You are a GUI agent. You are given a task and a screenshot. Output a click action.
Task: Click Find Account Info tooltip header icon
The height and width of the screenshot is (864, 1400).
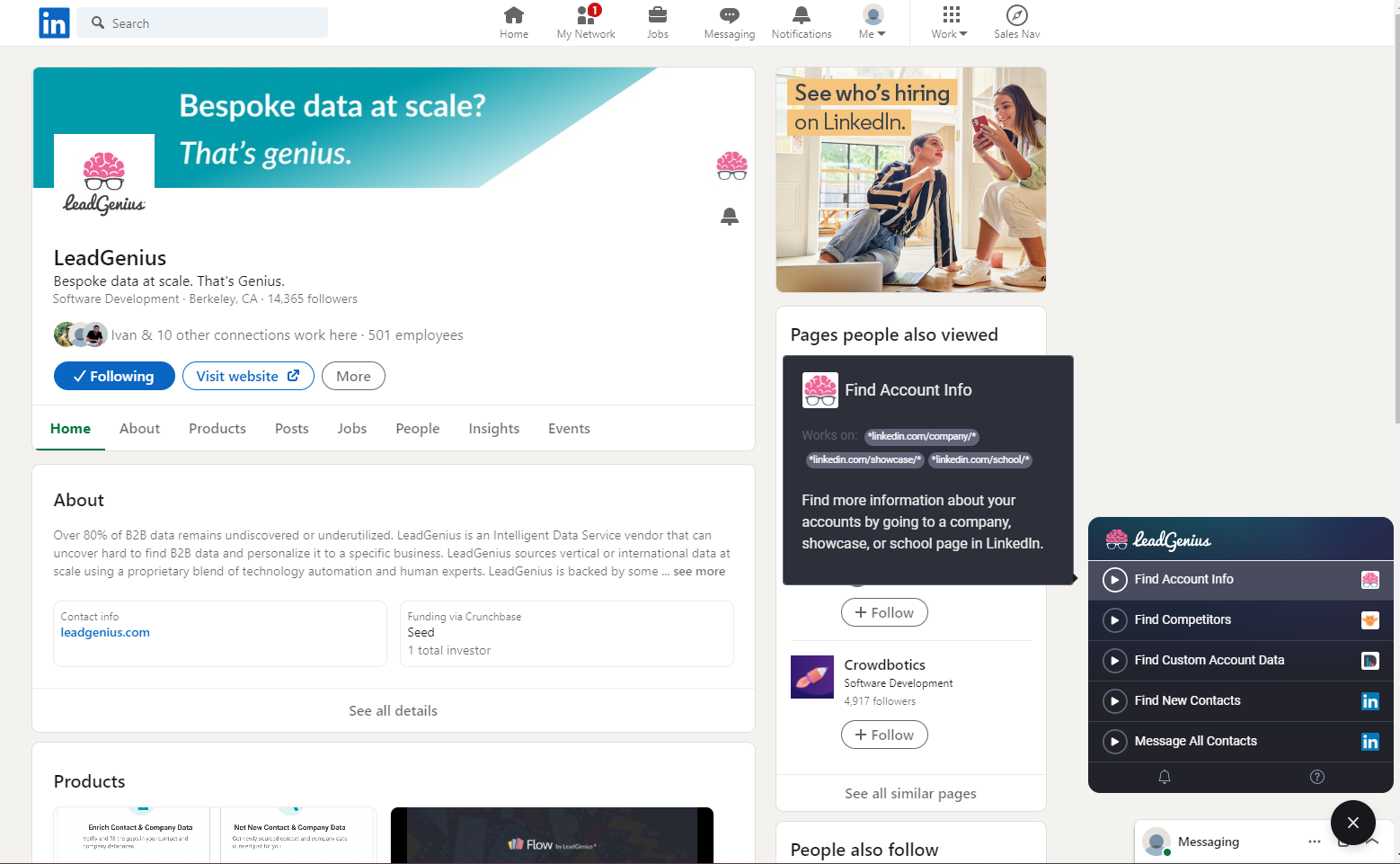coord(820,390)
